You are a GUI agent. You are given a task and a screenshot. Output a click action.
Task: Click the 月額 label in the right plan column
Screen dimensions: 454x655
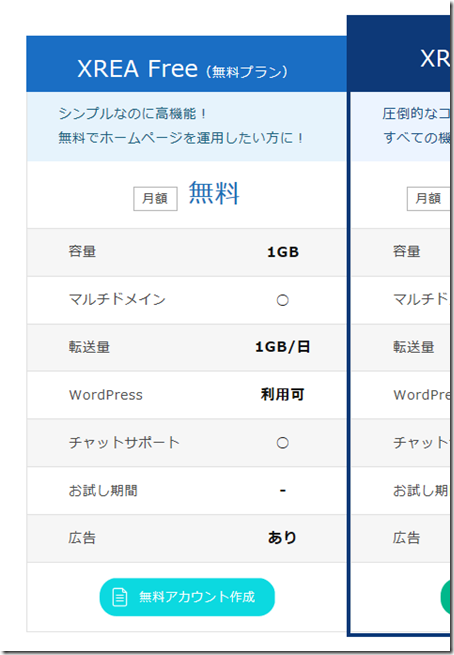point(428,198)
